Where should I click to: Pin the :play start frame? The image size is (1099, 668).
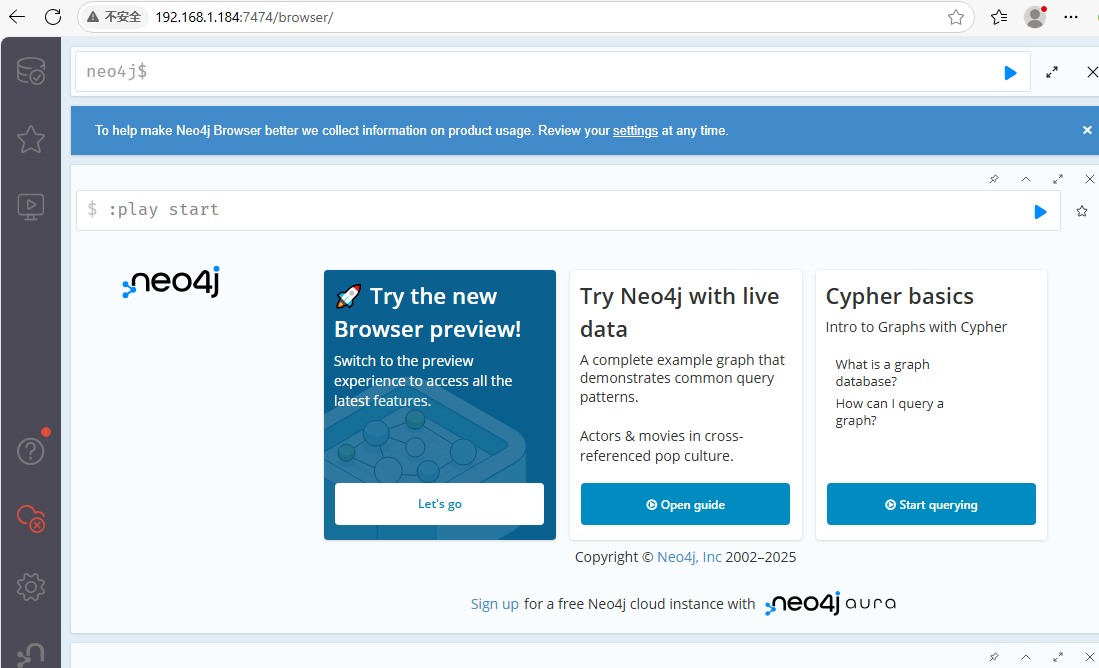pos(994,178)
